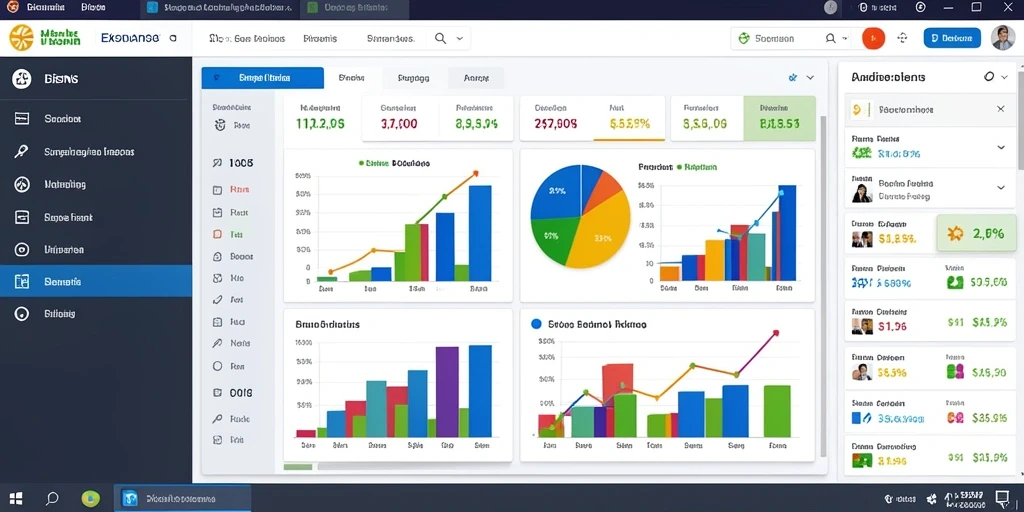Select the blue highlighted sidebar item icon
1024x512 pixels.
coord(22,281)
